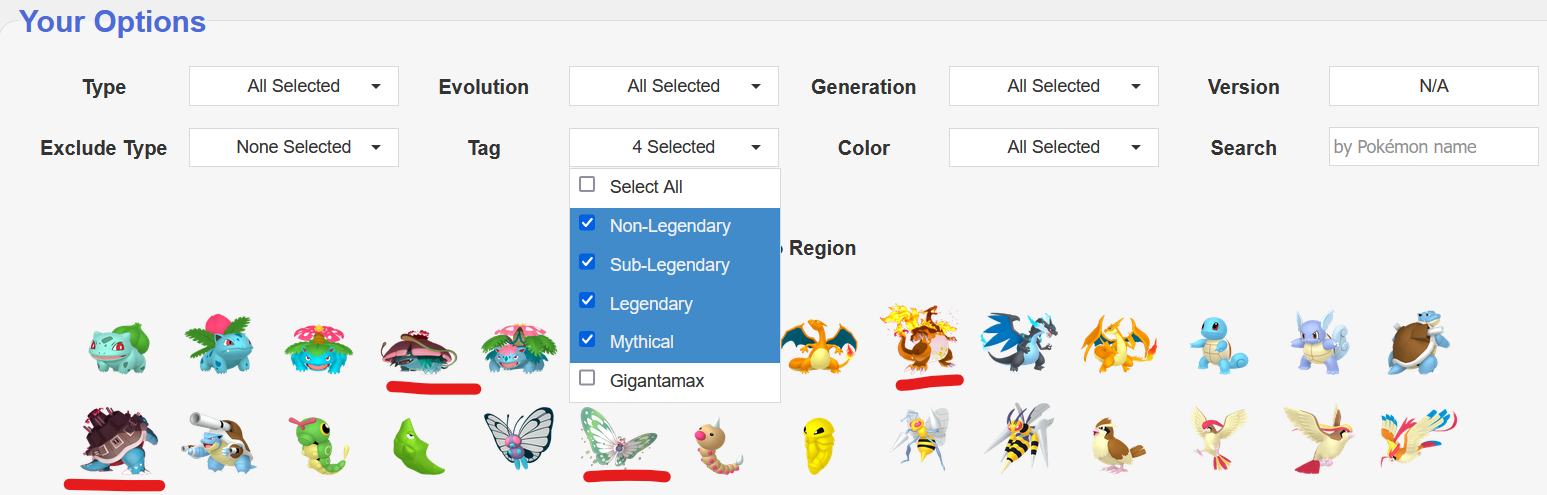Click the Evolution filter label
1547x495 pixels.
click(x=484, y=87)
